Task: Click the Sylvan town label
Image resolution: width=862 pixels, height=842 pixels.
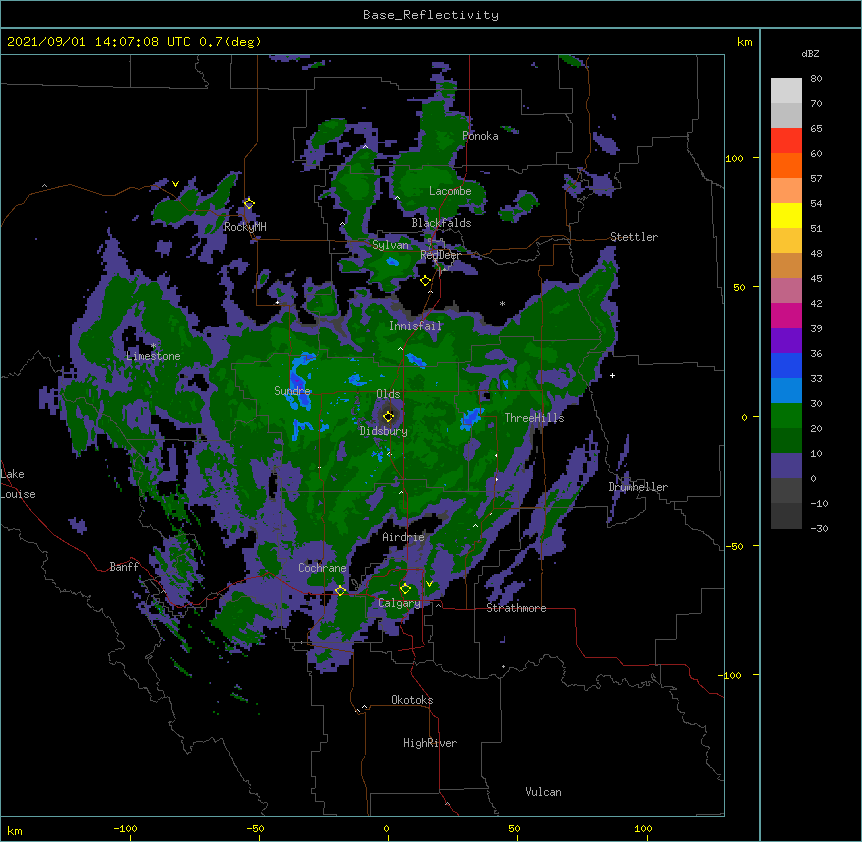Action: [x=390, y=245]
